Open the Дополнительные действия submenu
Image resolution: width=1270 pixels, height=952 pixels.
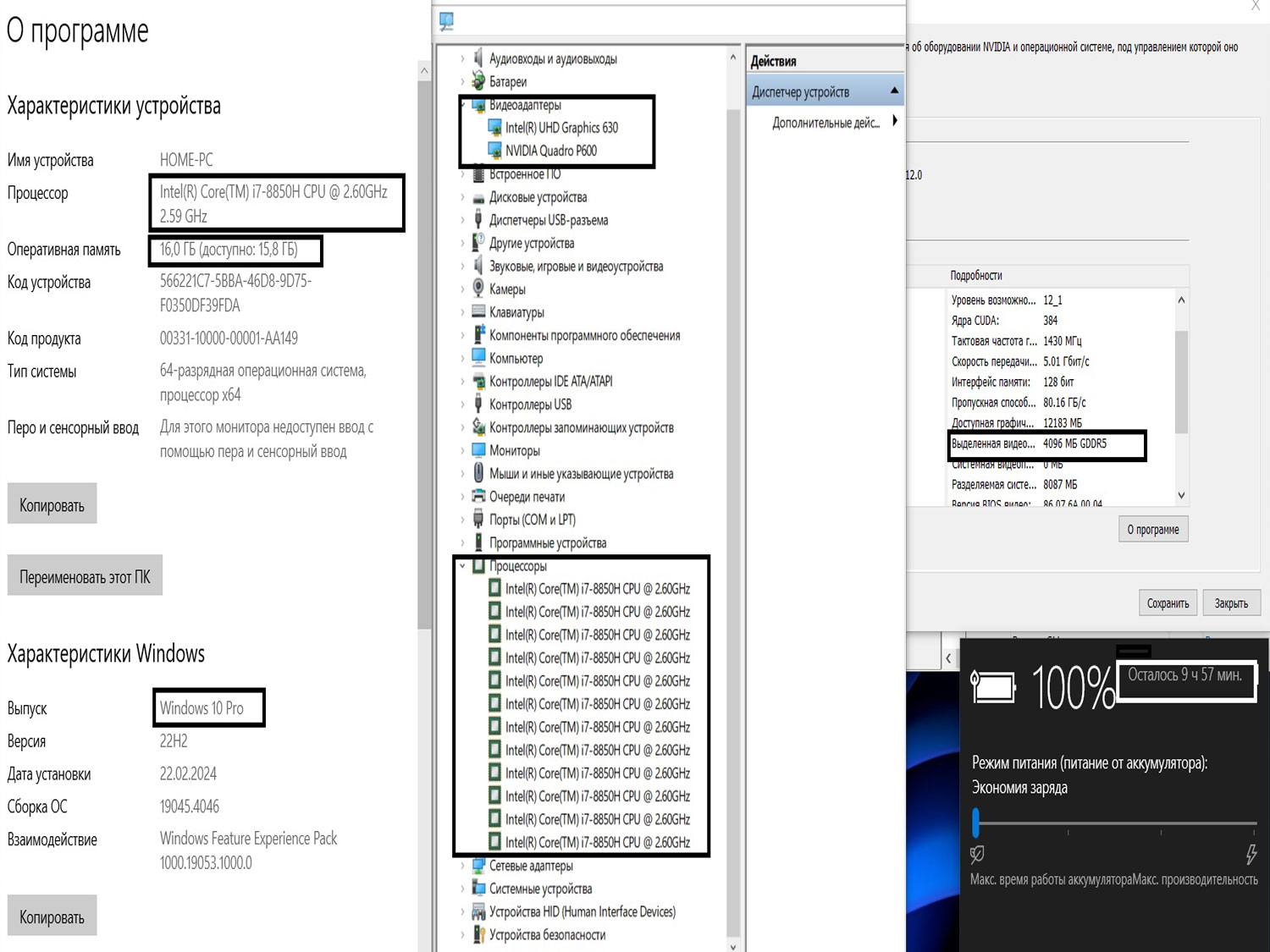[895, 121]
